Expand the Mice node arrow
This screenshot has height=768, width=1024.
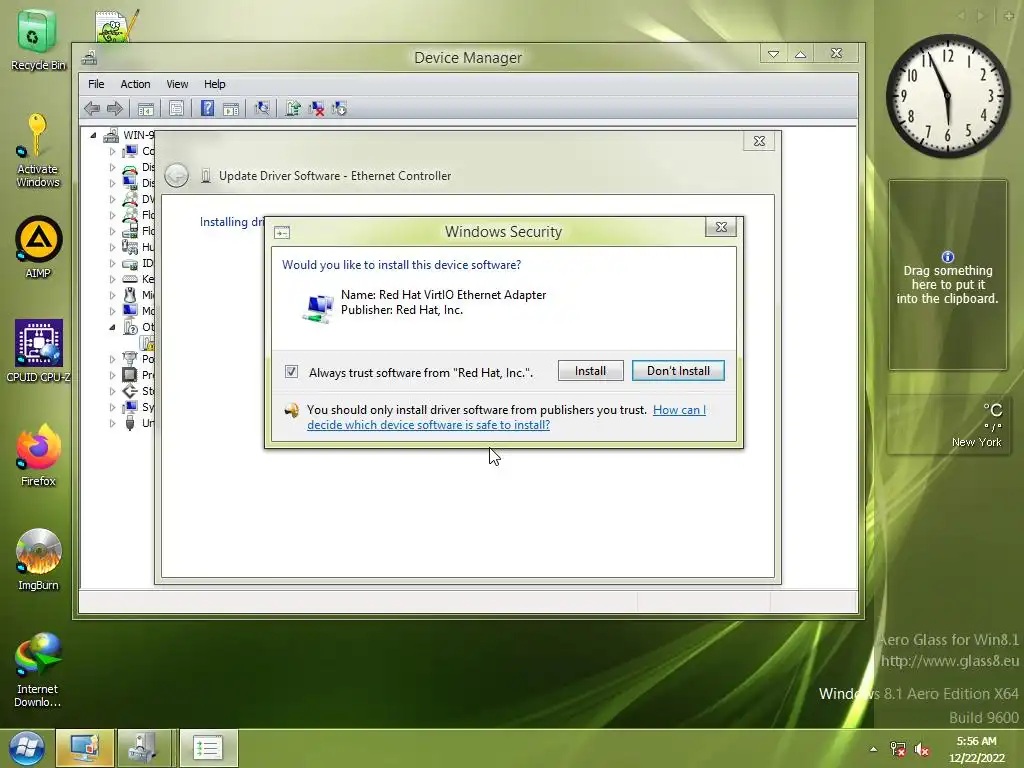click(x=112, y=295)
